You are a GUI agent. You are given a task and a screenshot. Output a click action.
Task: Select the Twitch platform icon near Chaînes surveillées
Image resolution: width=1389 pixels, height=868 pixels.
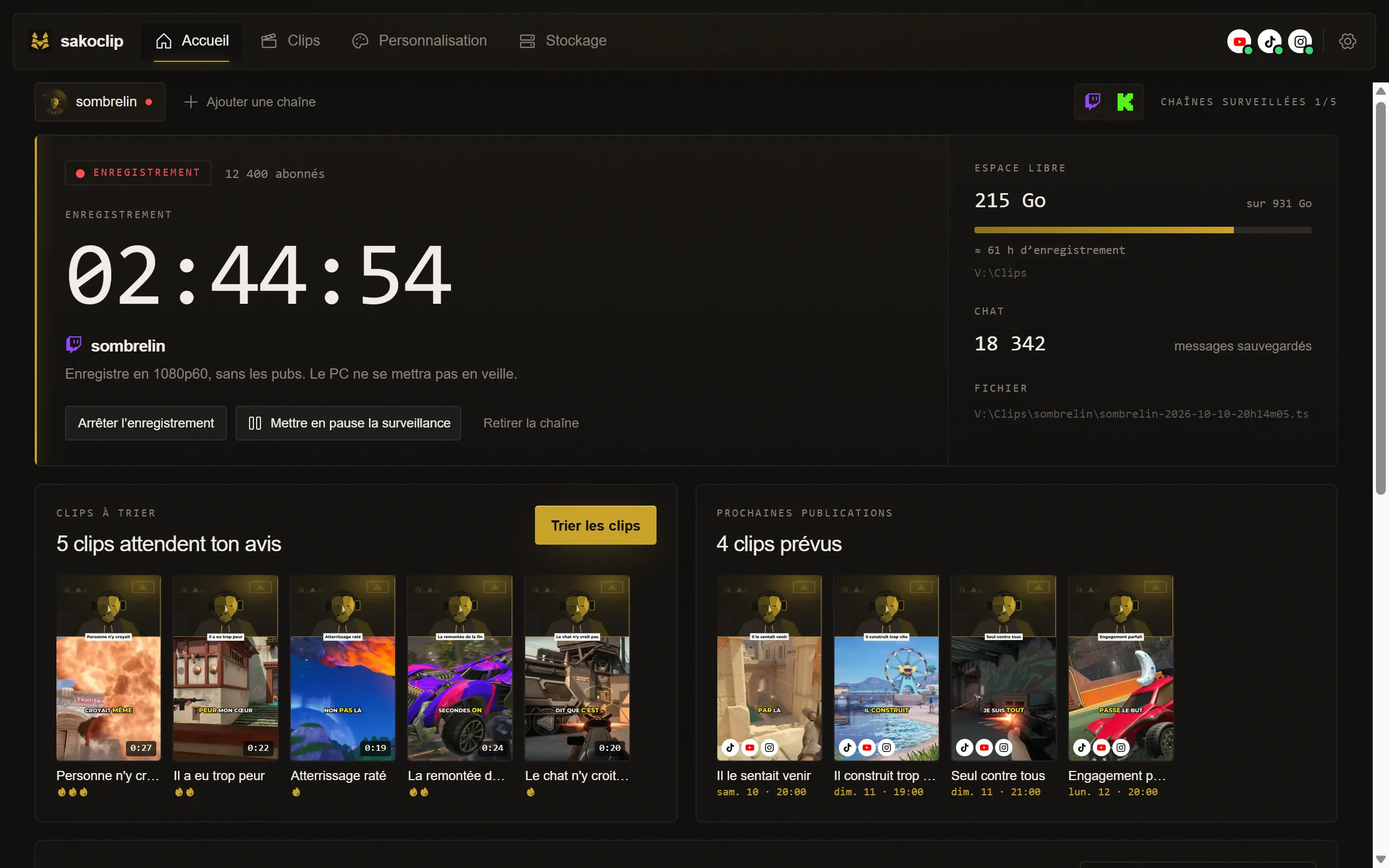coord(1092,101)
